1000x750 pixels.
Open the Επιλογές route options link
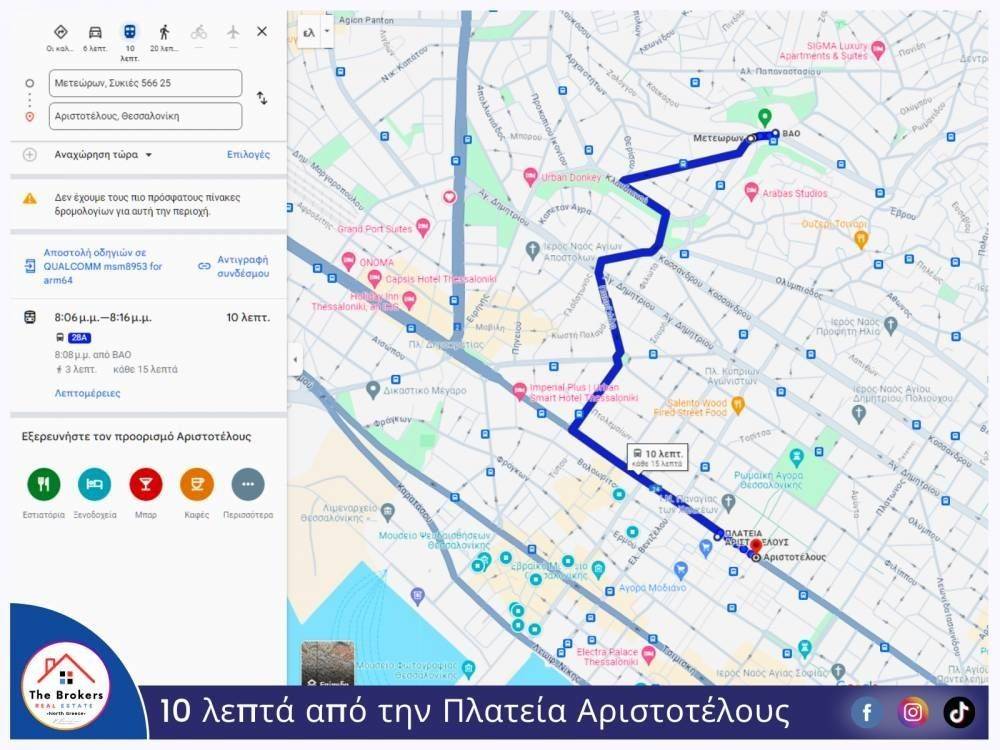(x=248, y=155)
